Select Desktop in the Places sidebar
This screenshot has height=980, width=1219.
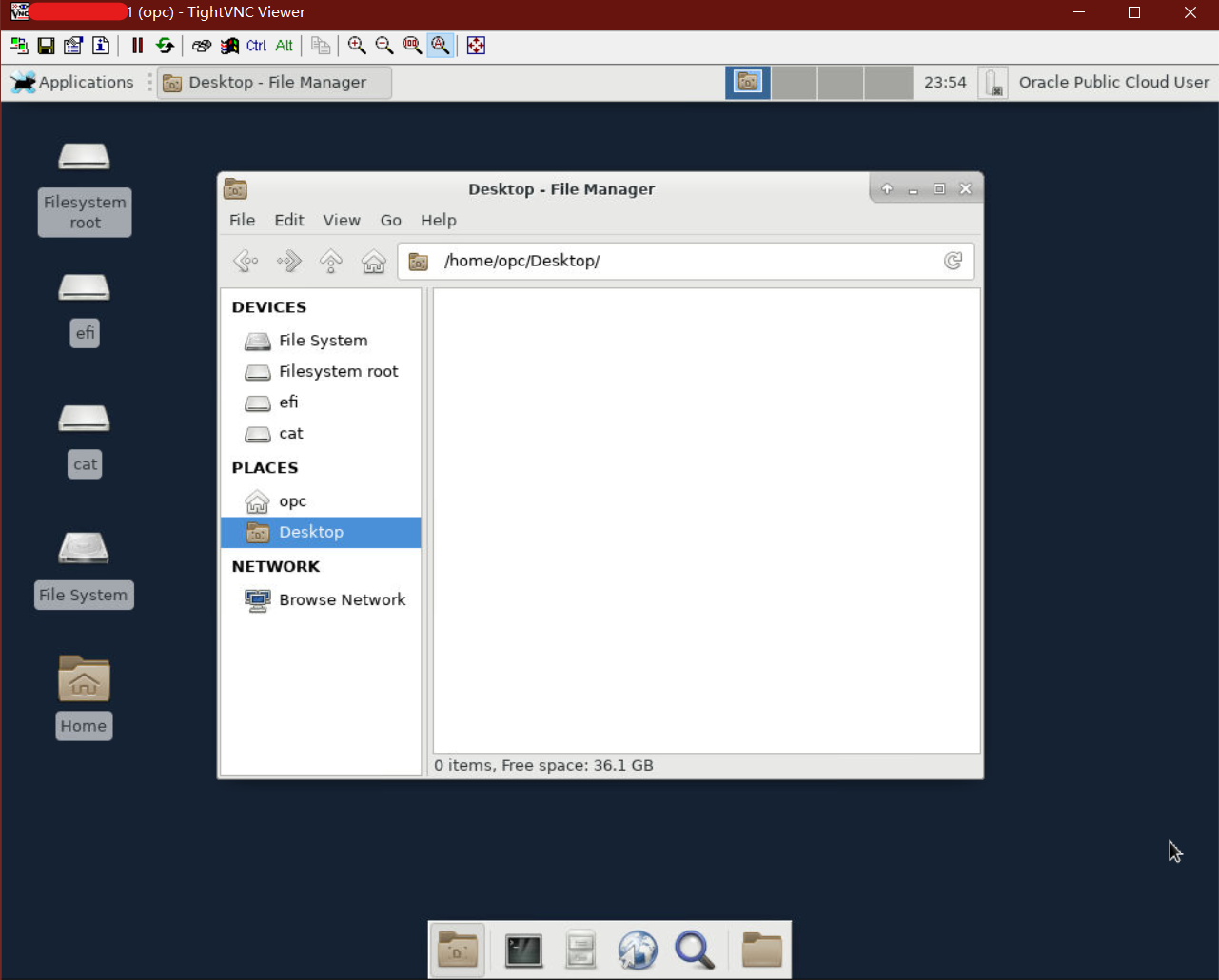321,532
